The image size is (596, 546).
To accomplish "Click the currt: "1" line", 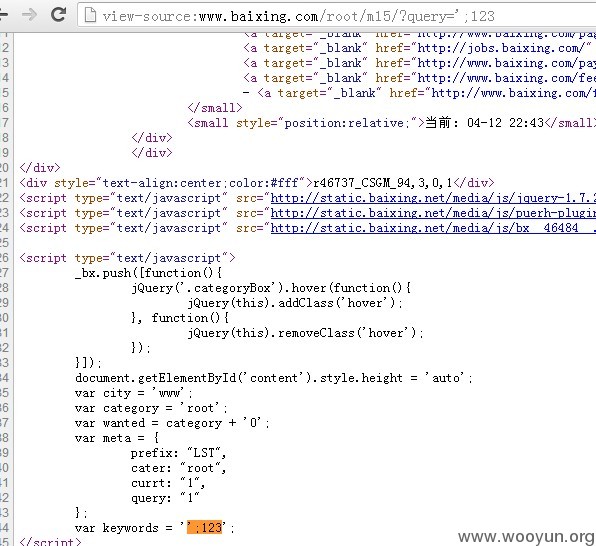I will pos(168,483).
